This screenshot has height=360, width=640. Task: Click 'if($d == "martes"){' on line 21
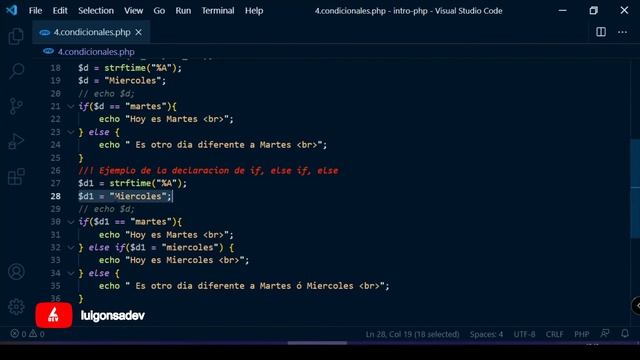(127, 107)
